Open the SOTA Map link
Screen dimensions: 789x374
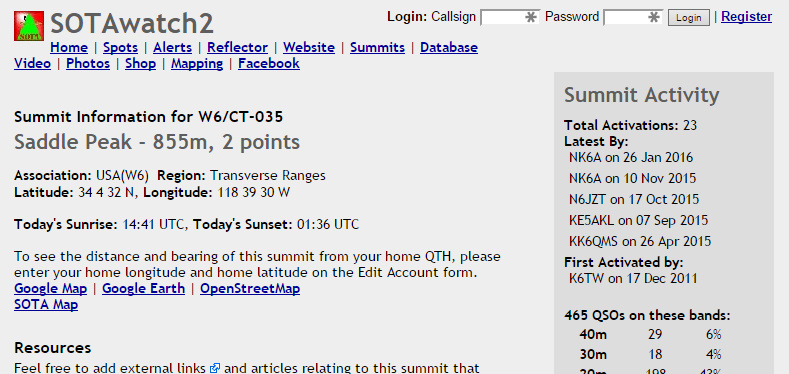[46, 305]
